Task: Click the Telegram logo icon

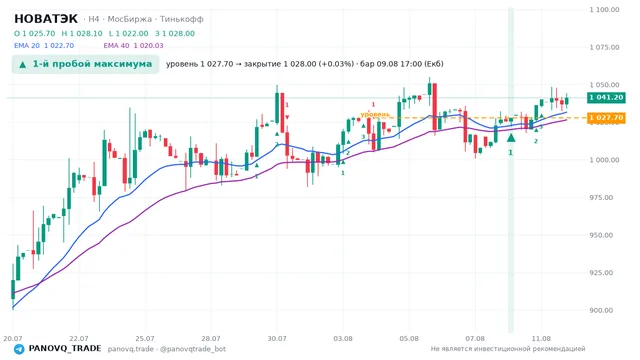Action: 19,349
